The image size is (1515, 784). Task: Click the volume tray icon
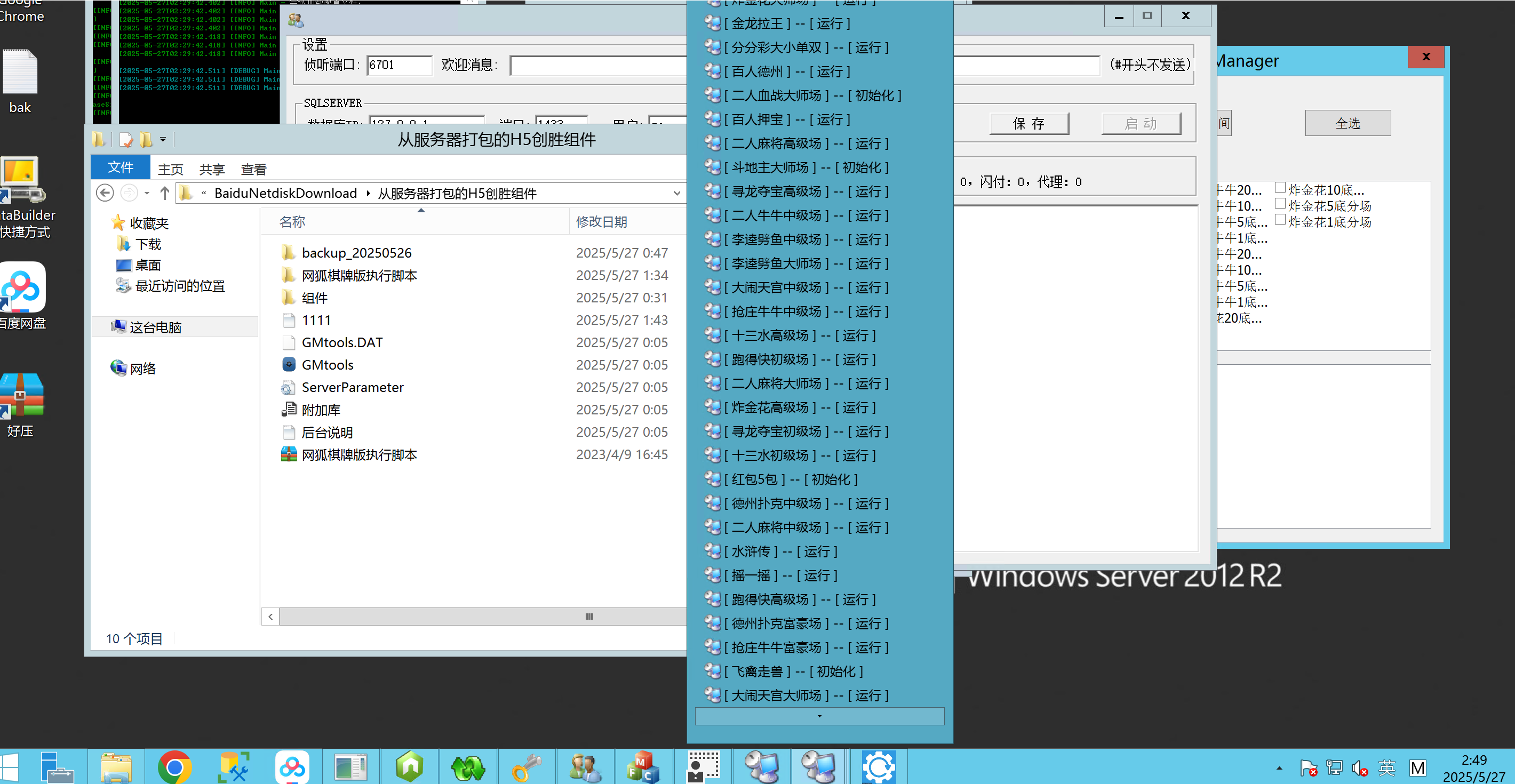pyautogui.click(x=1359, y=768)
